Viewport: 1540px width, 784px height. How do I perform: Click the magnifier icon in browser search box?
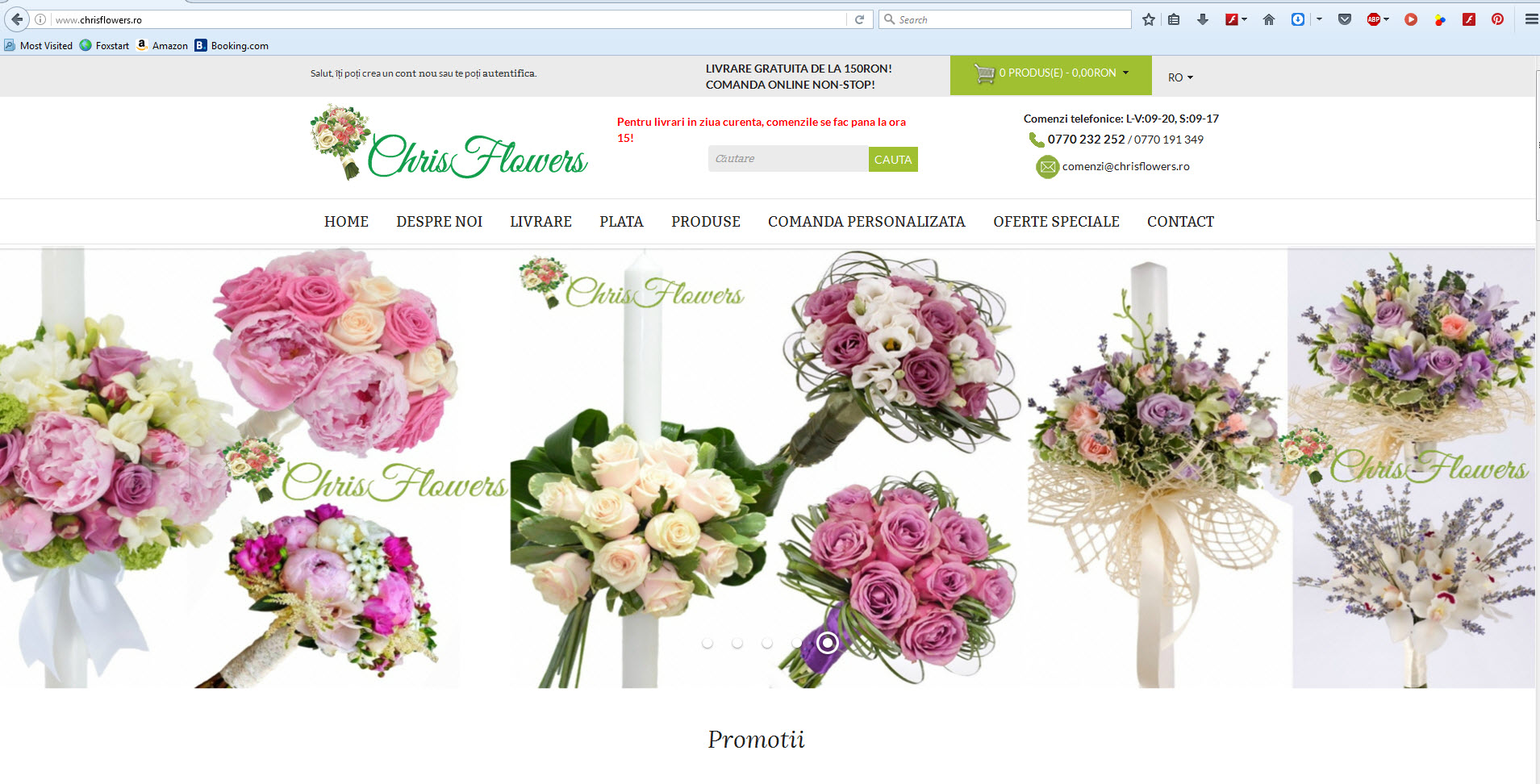click(x=890, y=19)
